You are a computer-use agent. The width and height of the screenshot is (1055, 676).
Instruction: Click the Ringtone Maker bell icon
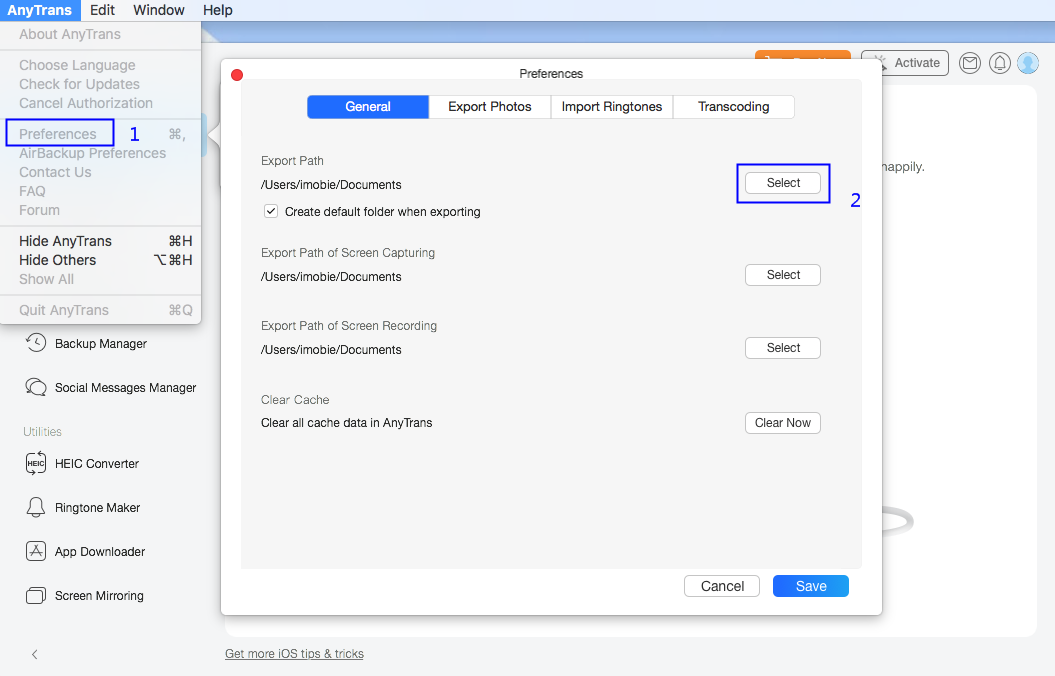36,507
